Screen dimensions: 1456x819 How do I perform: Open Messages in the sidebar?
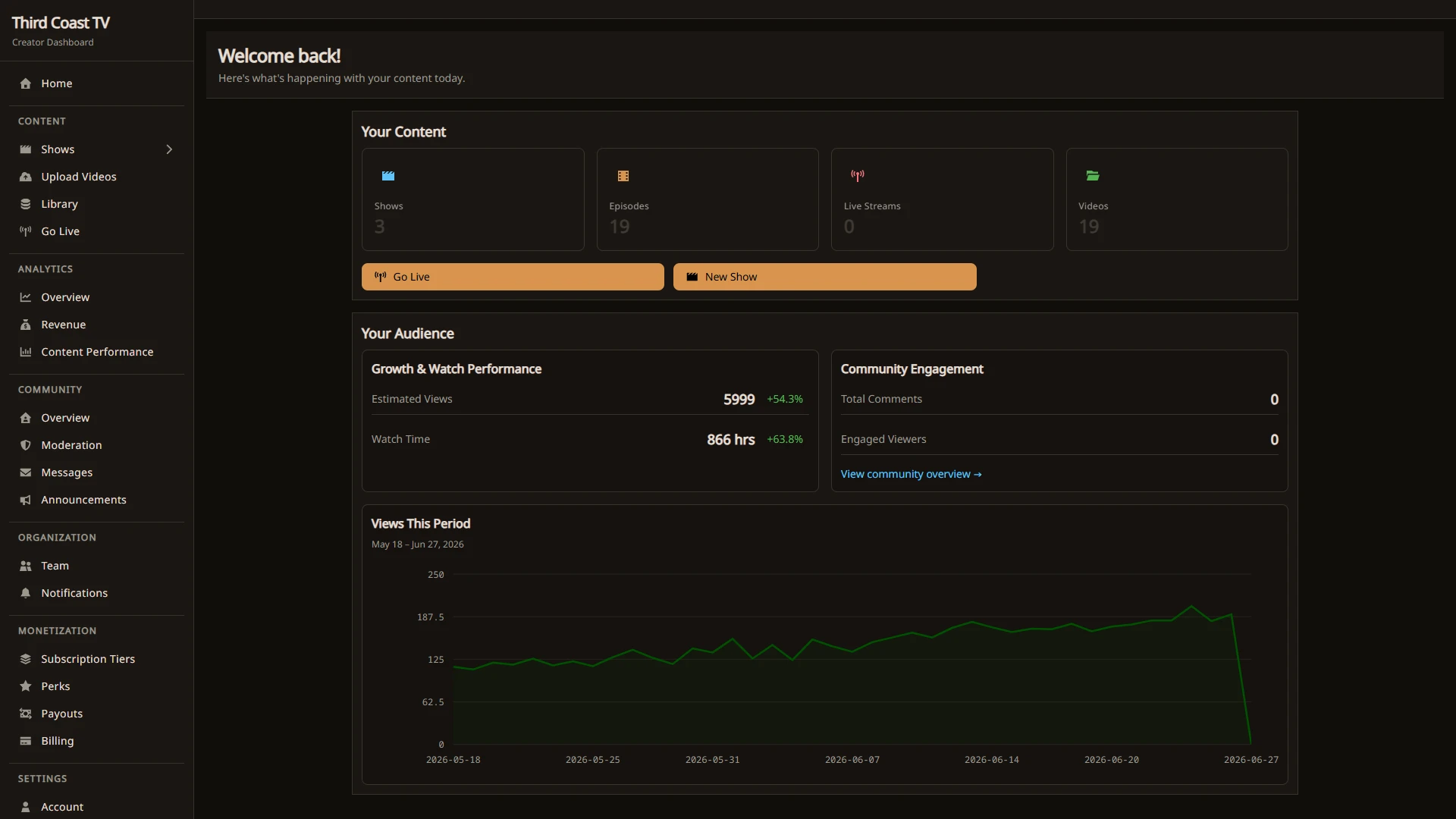pyautogui.click(x=97, y=472)
